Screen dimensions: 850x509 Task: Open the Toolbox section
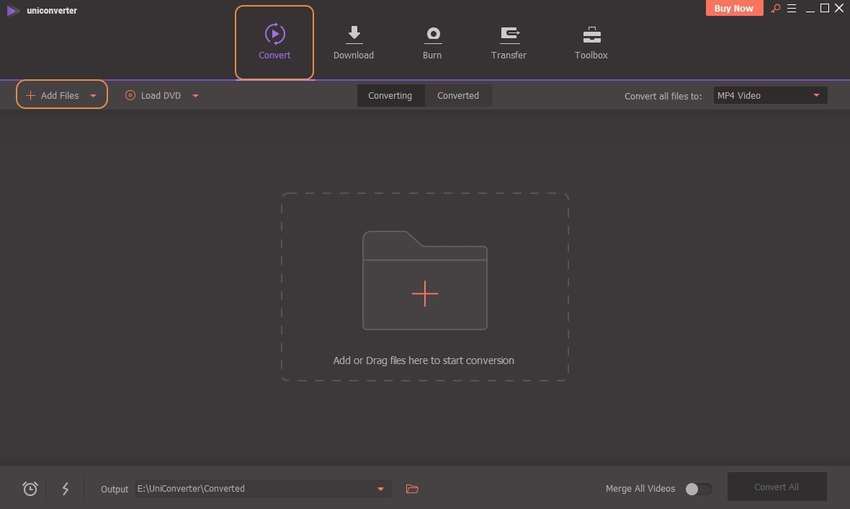(x=591, y=42)
